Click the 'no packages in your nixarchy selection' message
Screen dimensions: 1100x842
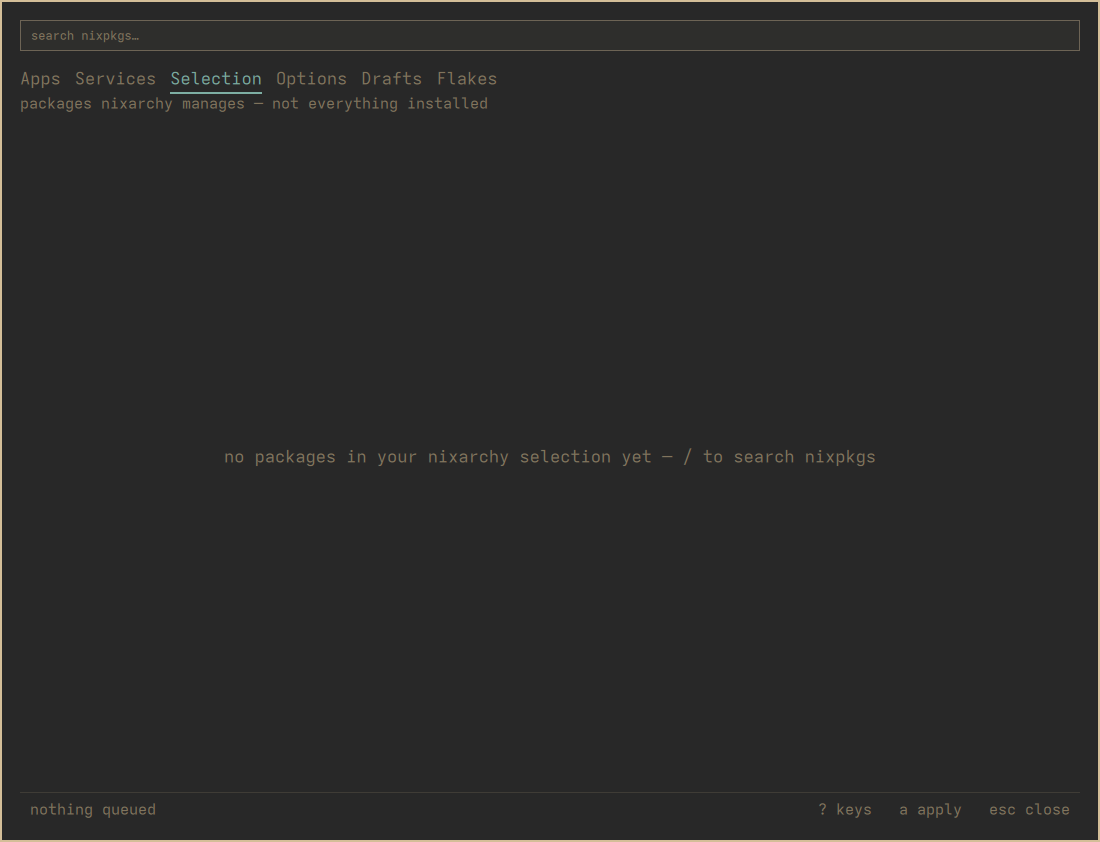pyautogui.click(x=550, y=457)
